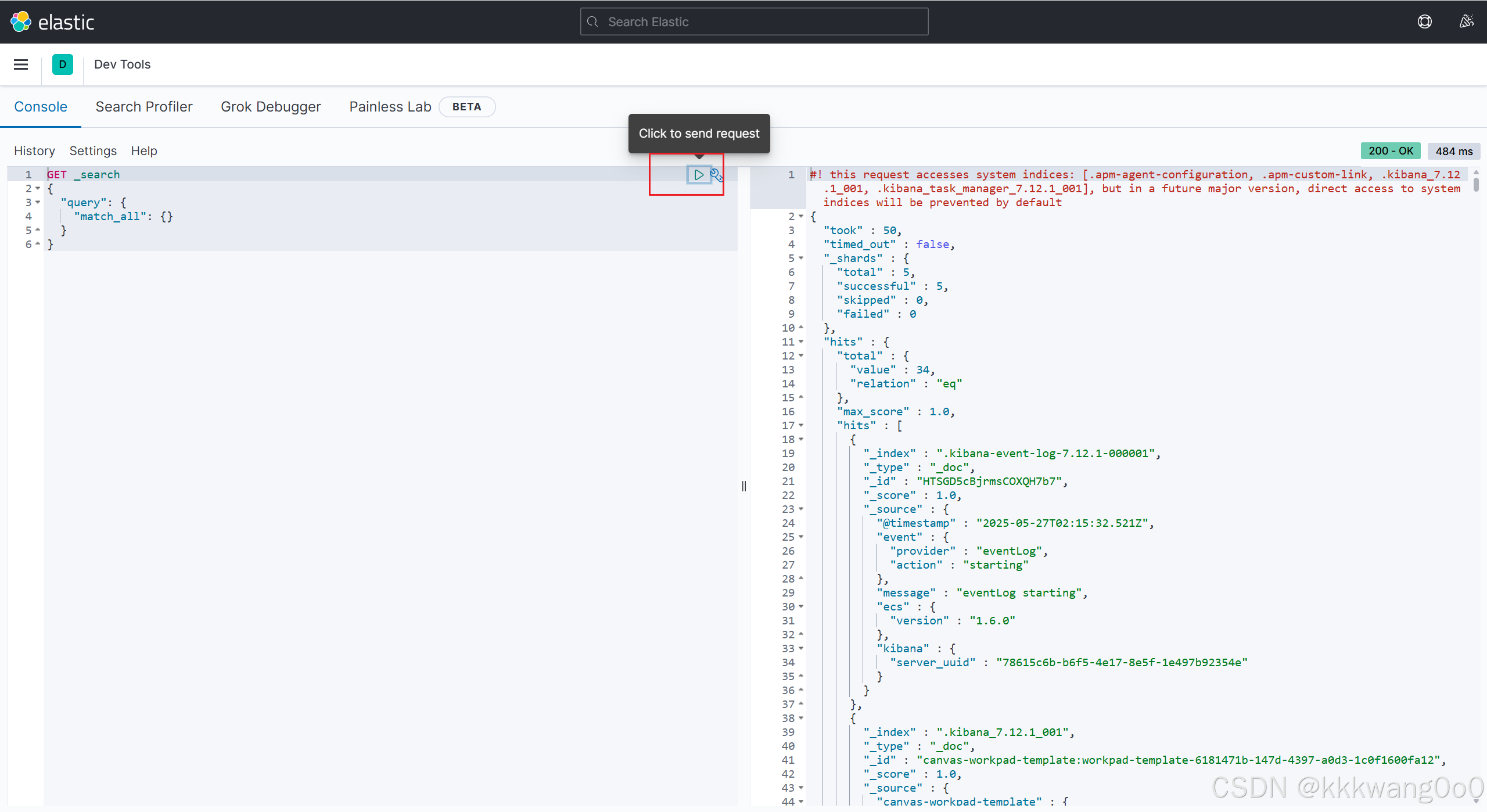Collapse the query block at editor line 3

point(38,202)
